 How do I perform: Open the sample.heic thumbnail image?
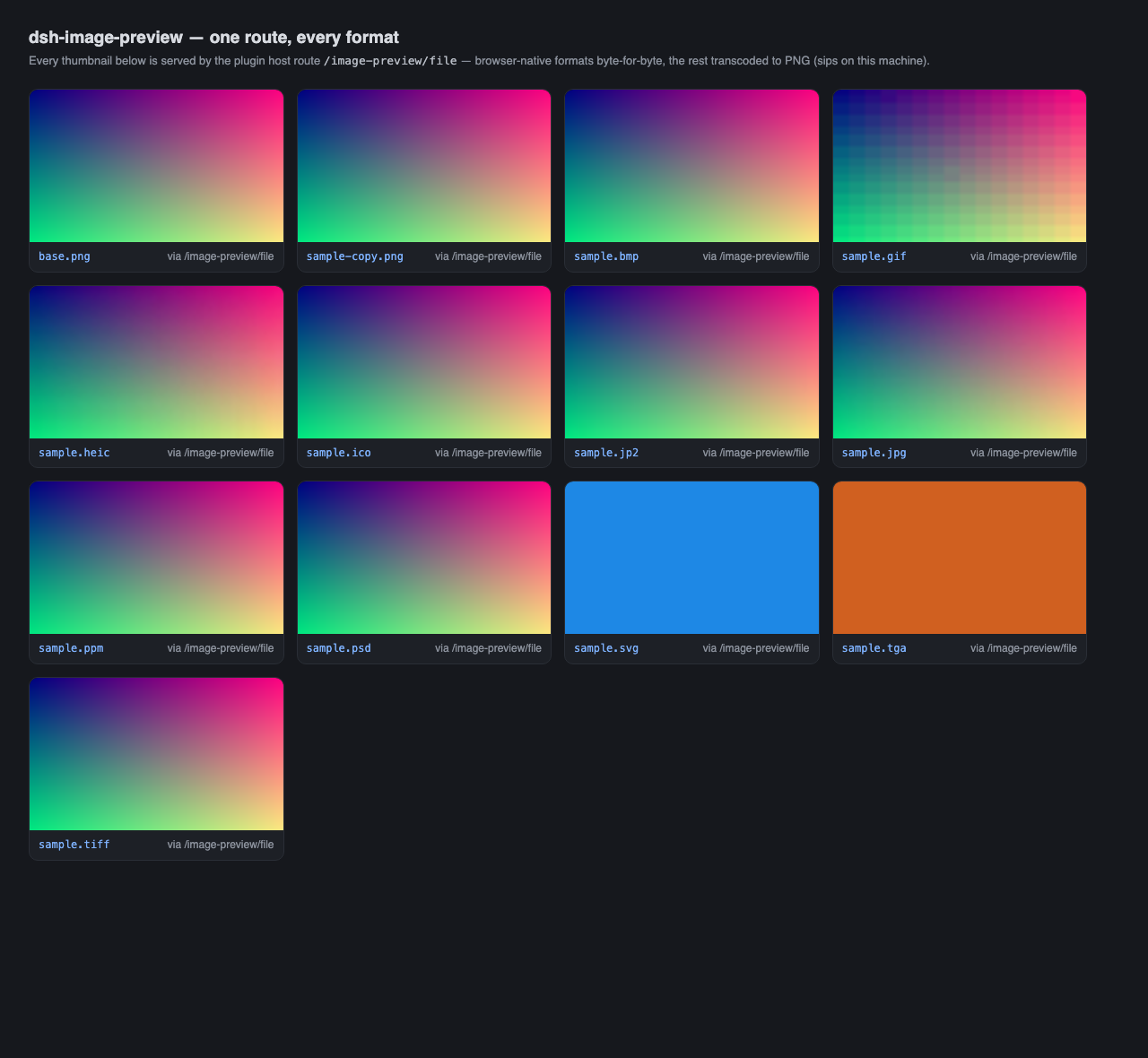[156, 362]
